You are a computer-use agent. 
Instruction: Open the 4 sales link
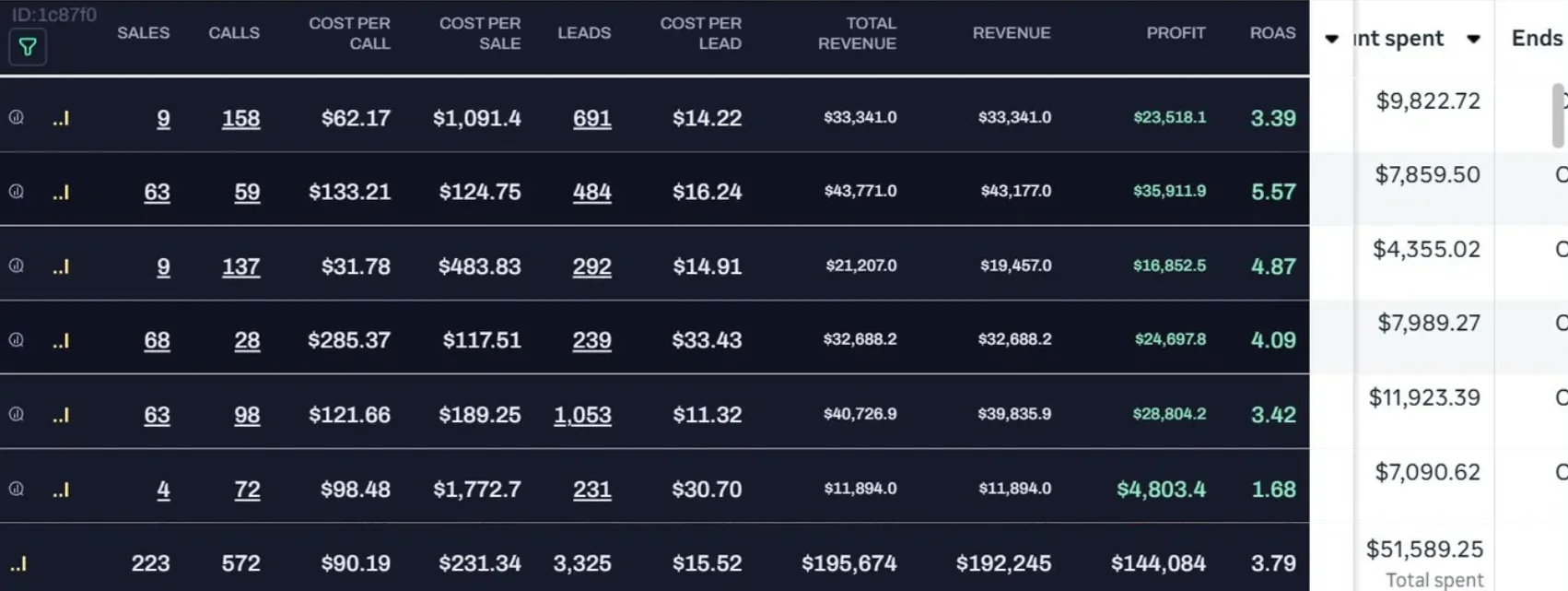point(163,490)
